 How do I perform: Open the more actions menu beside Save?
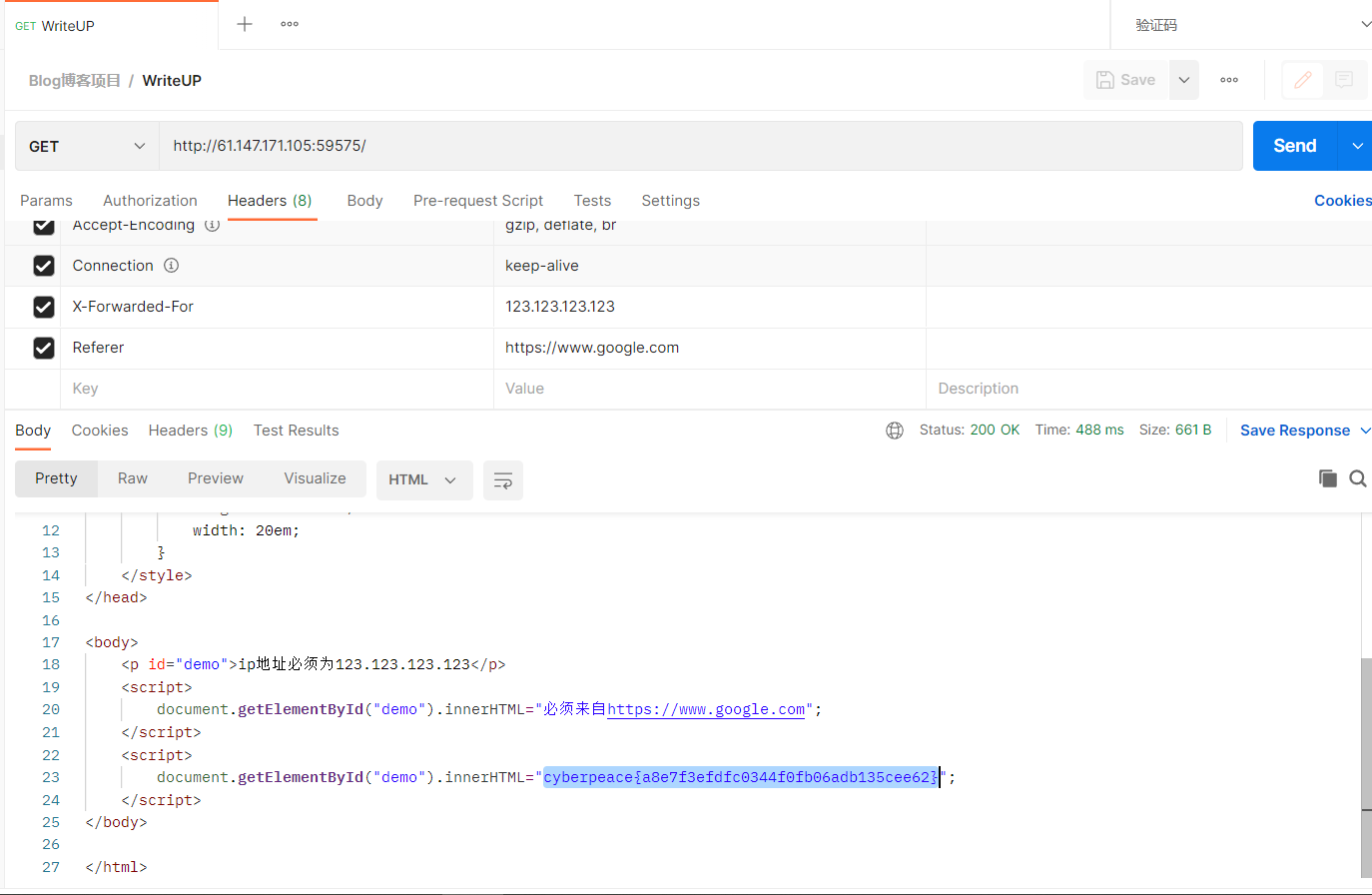[1229, 80]
